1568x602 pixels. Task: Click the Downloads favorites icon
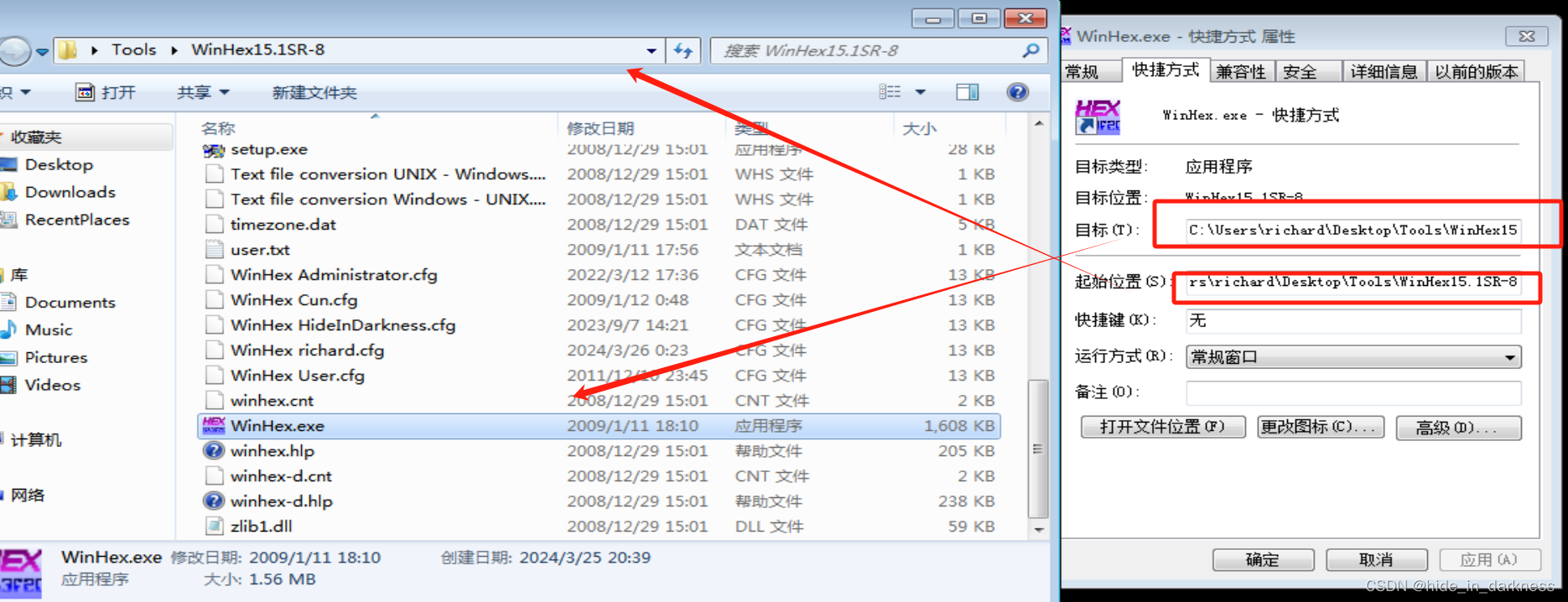point(8,192)
